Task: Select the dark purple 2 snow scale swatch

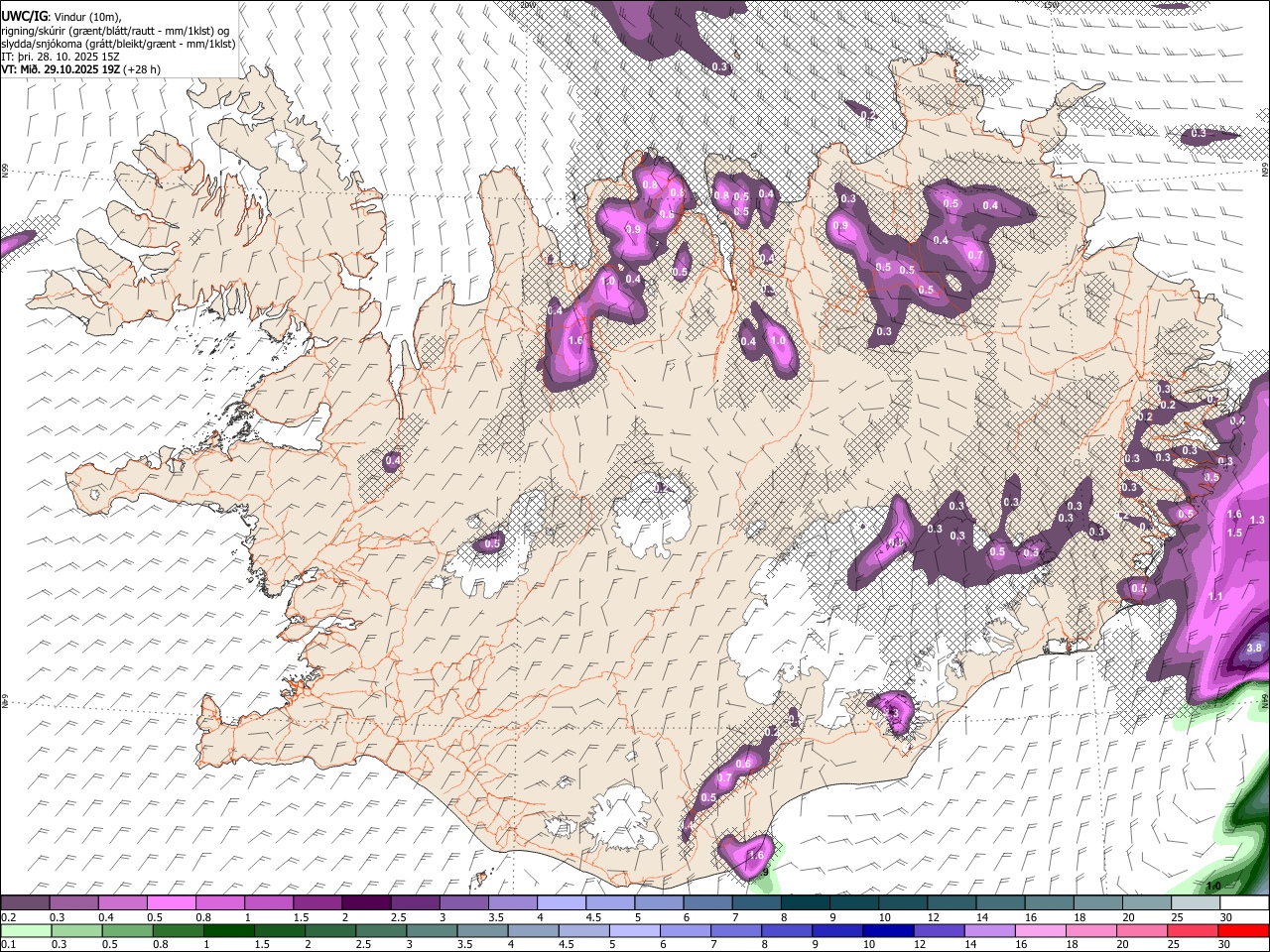Action: click(366, 903)
